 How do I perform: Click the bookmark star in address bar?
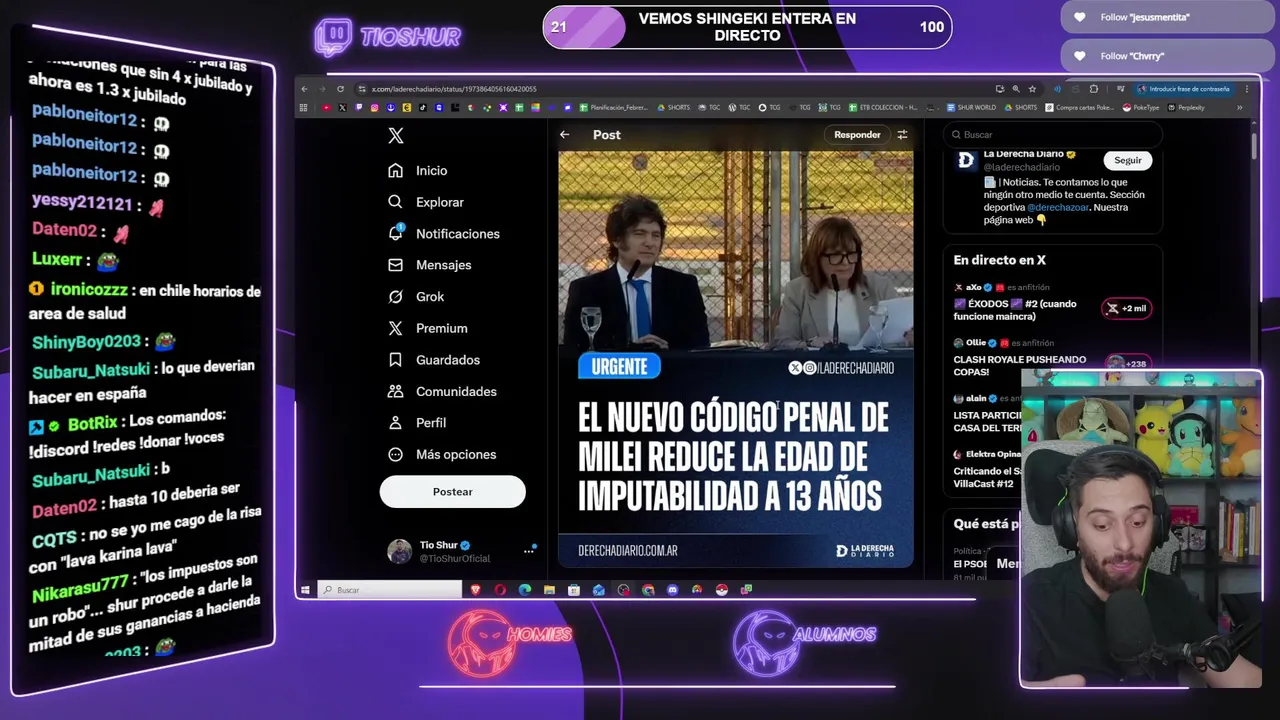point(1033,89)
